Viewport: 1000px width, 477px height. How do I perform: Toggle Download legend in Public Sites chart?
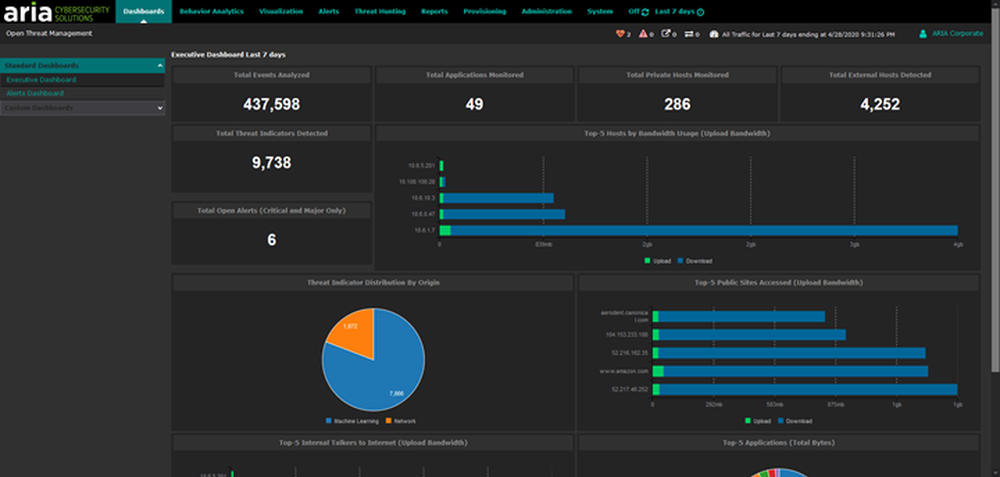[x=795, y=421]
